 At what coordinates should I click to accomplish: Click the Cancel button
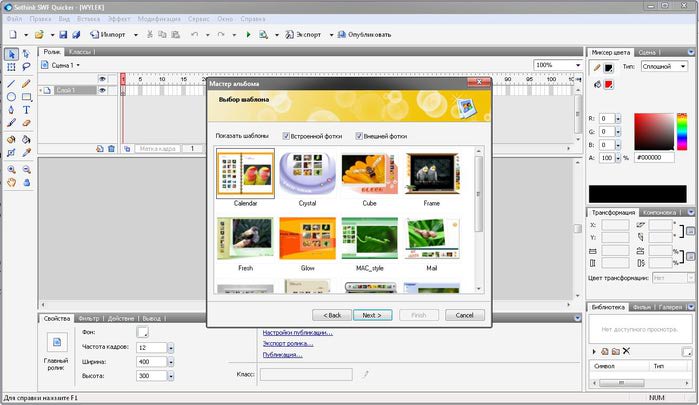click(x=465, y=315)
